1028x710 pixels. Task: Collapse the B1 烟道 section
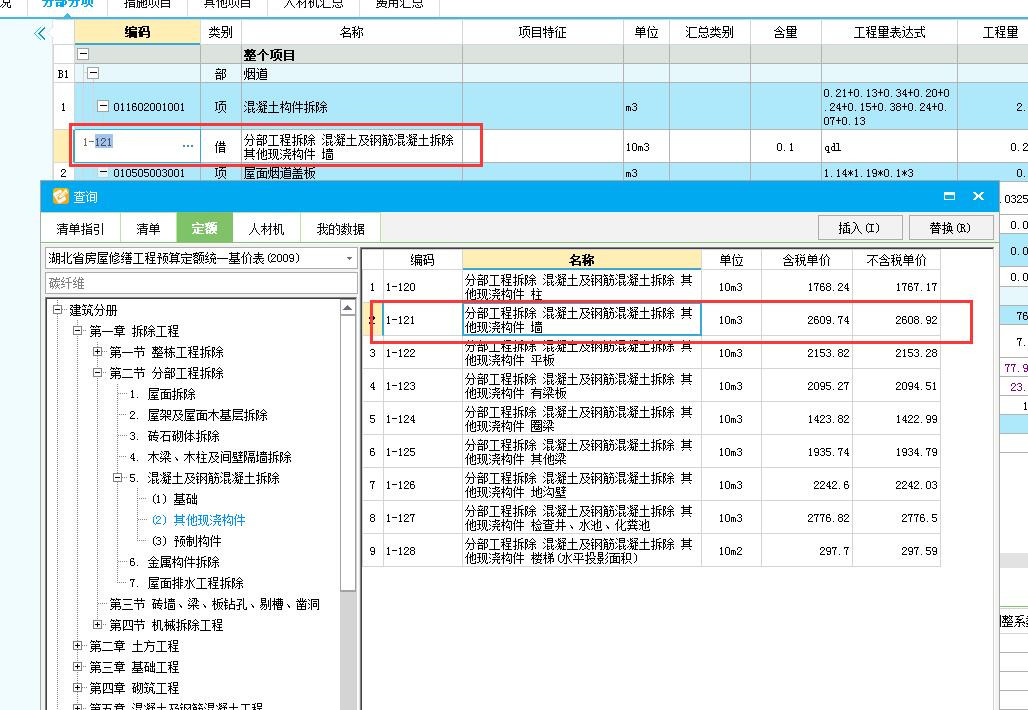click(x=93, y=73)
